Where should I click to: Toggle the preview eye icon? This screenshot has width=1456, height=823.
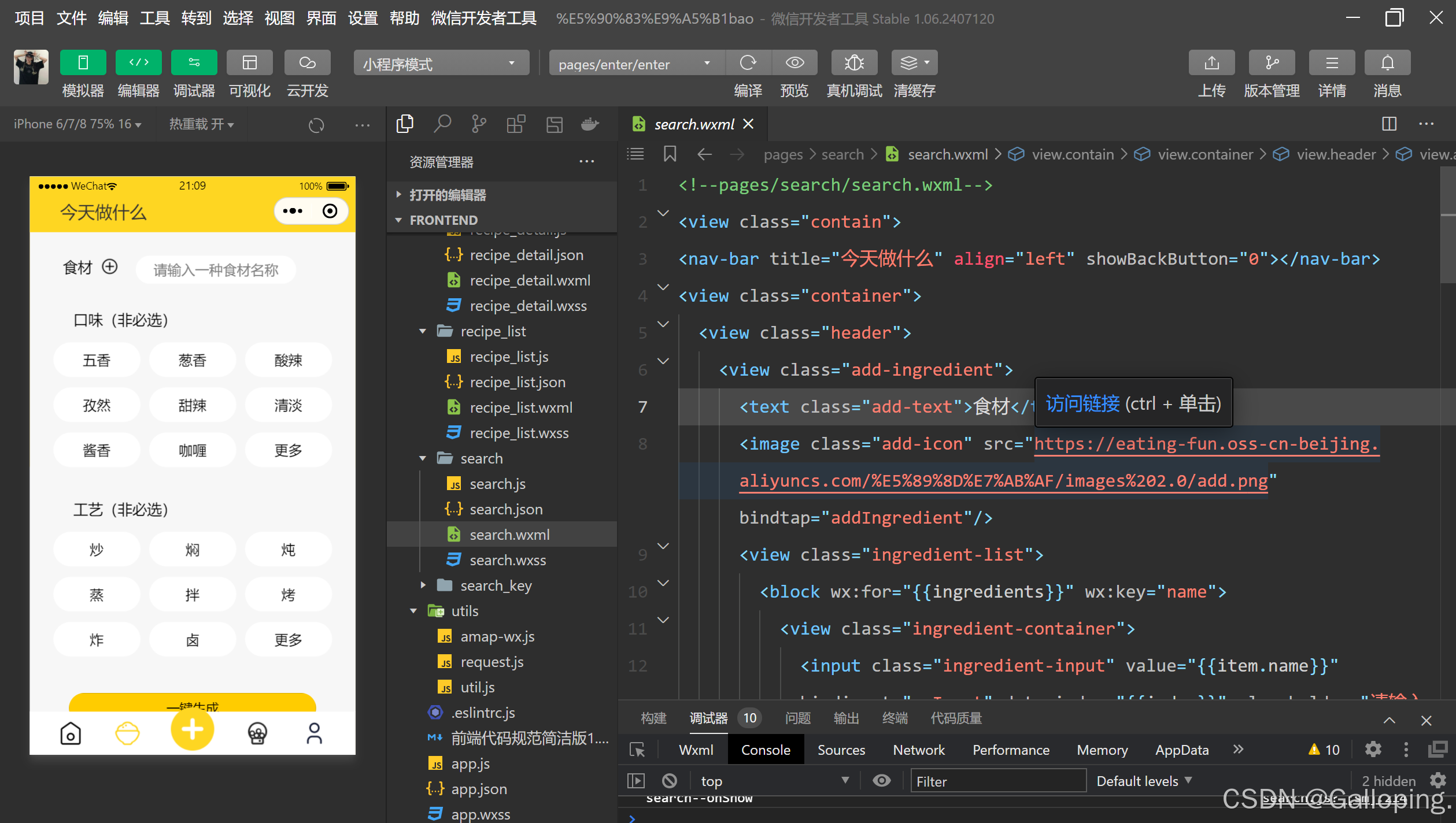click(x=794, y=62)
